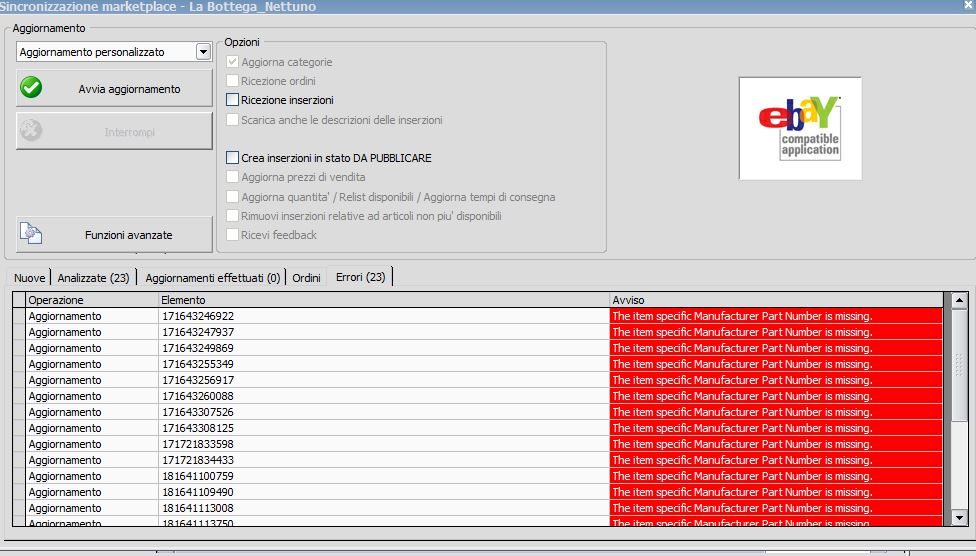Click the error table's scroll down arrow
Viewport: 976px width, 556px height.
pyautogui.click(x=959, y=517)
